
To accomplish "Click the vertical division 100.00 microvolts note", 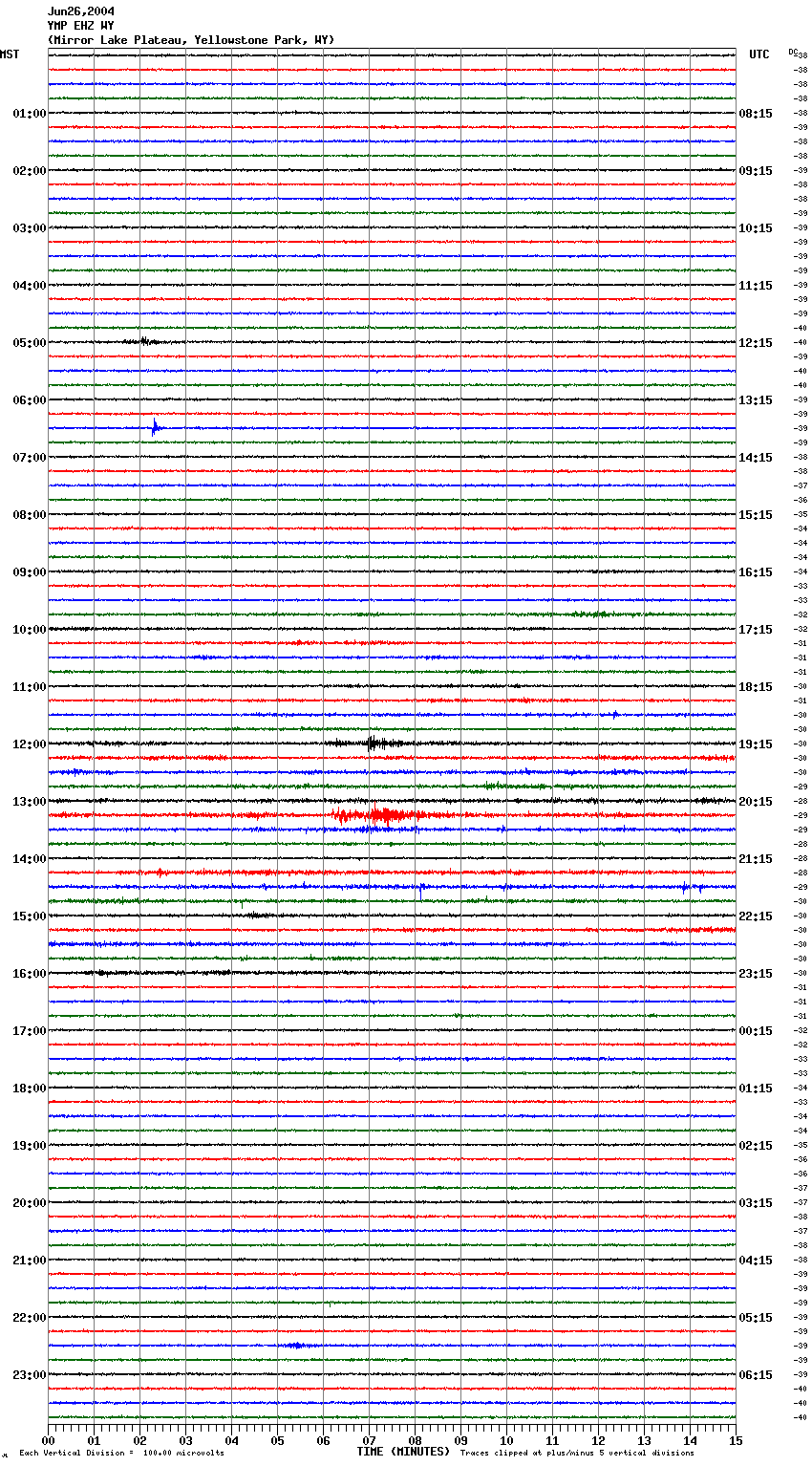I will pyautogui.click(x=121, y=1454).
